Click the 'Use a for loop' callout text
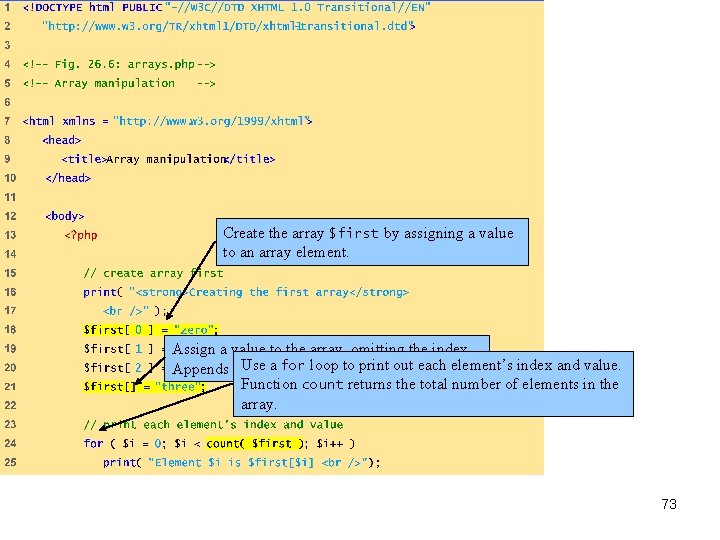720x540 pixels. click(430, 384)
